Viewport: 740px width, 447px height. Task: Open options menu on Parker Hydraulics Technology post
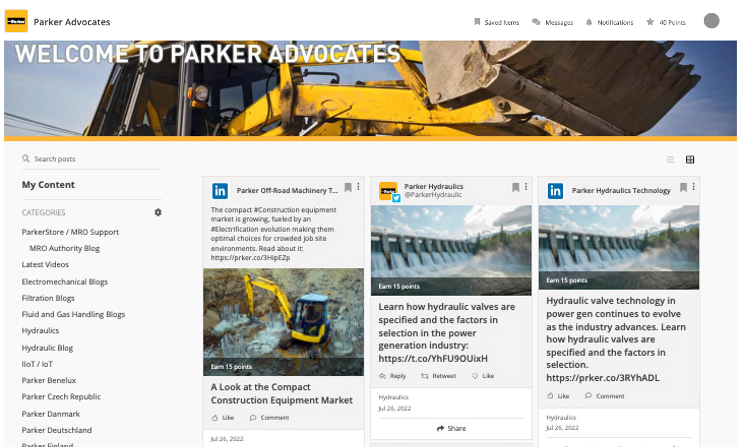point(694,188)
